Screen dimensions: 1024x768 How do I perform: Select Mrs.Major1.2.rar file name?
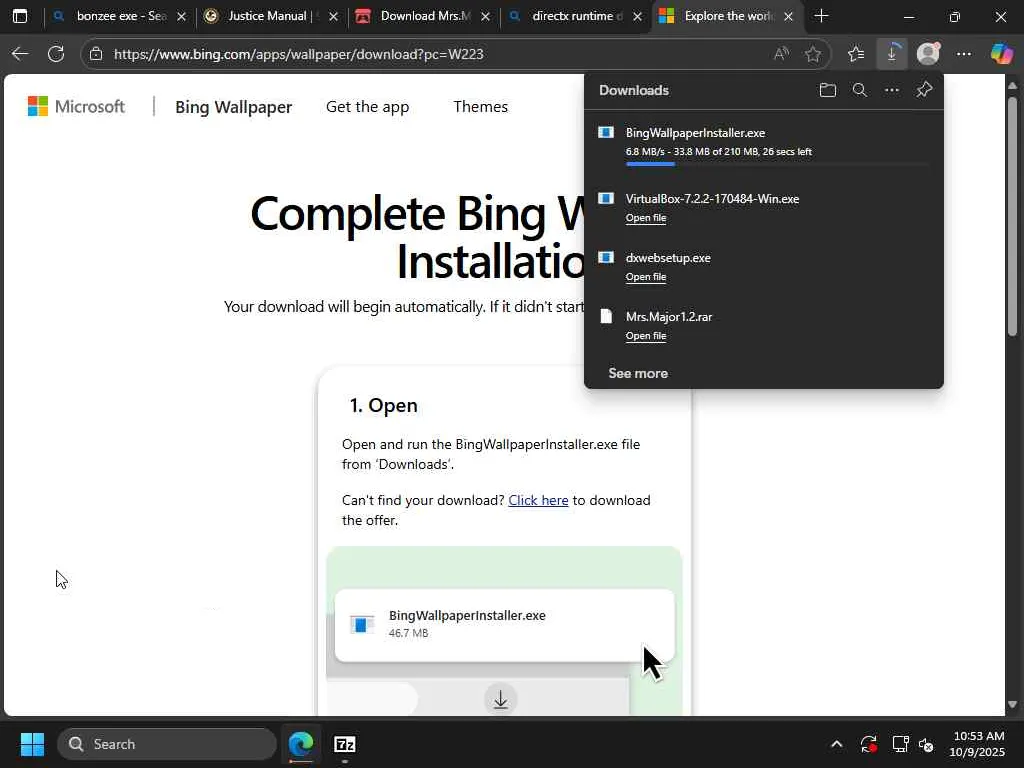tap(669, 317)
